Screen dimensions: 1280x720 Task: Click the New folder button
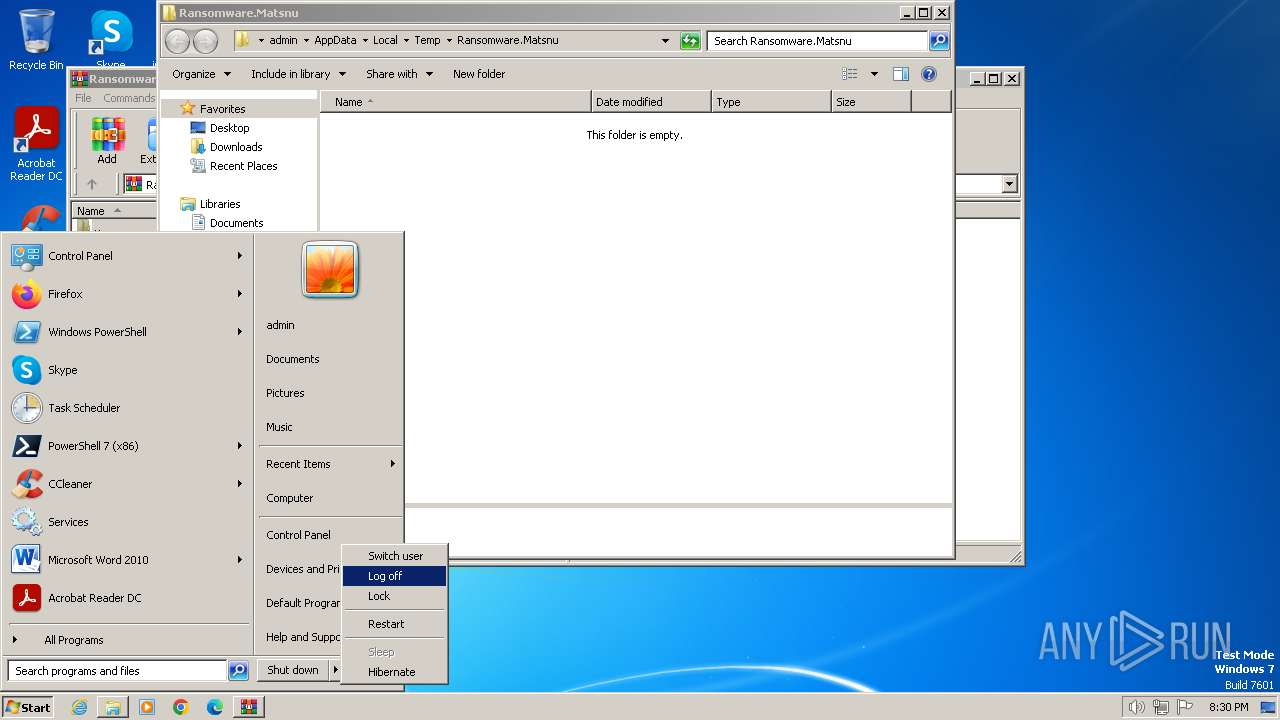[x=479, y=74]
